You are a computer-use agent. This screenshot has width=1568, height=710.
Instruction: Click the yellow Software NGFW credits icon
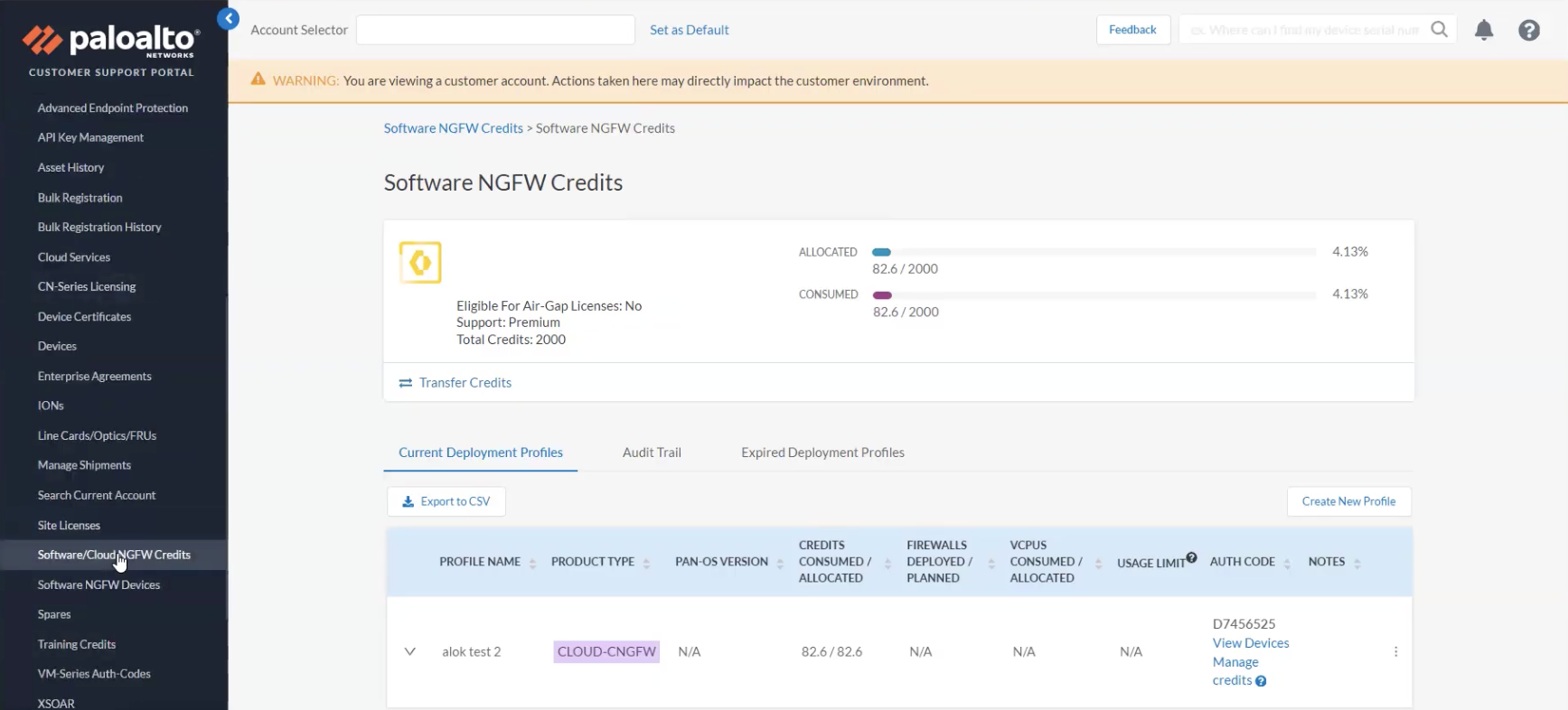[x=420, y=263]
